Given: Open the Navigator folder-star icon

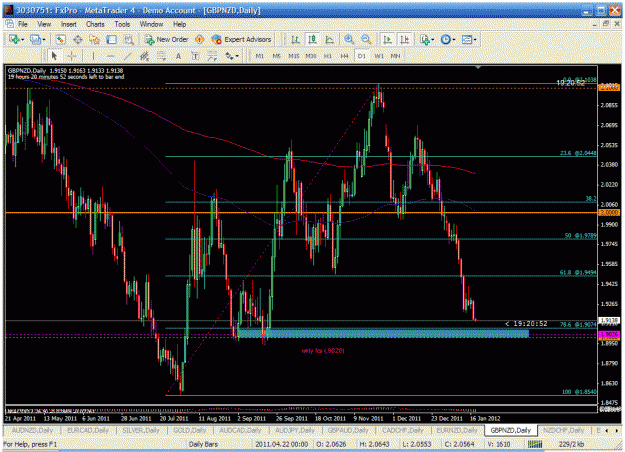Looking at the screenshot, I should click(x=95, y=39).
